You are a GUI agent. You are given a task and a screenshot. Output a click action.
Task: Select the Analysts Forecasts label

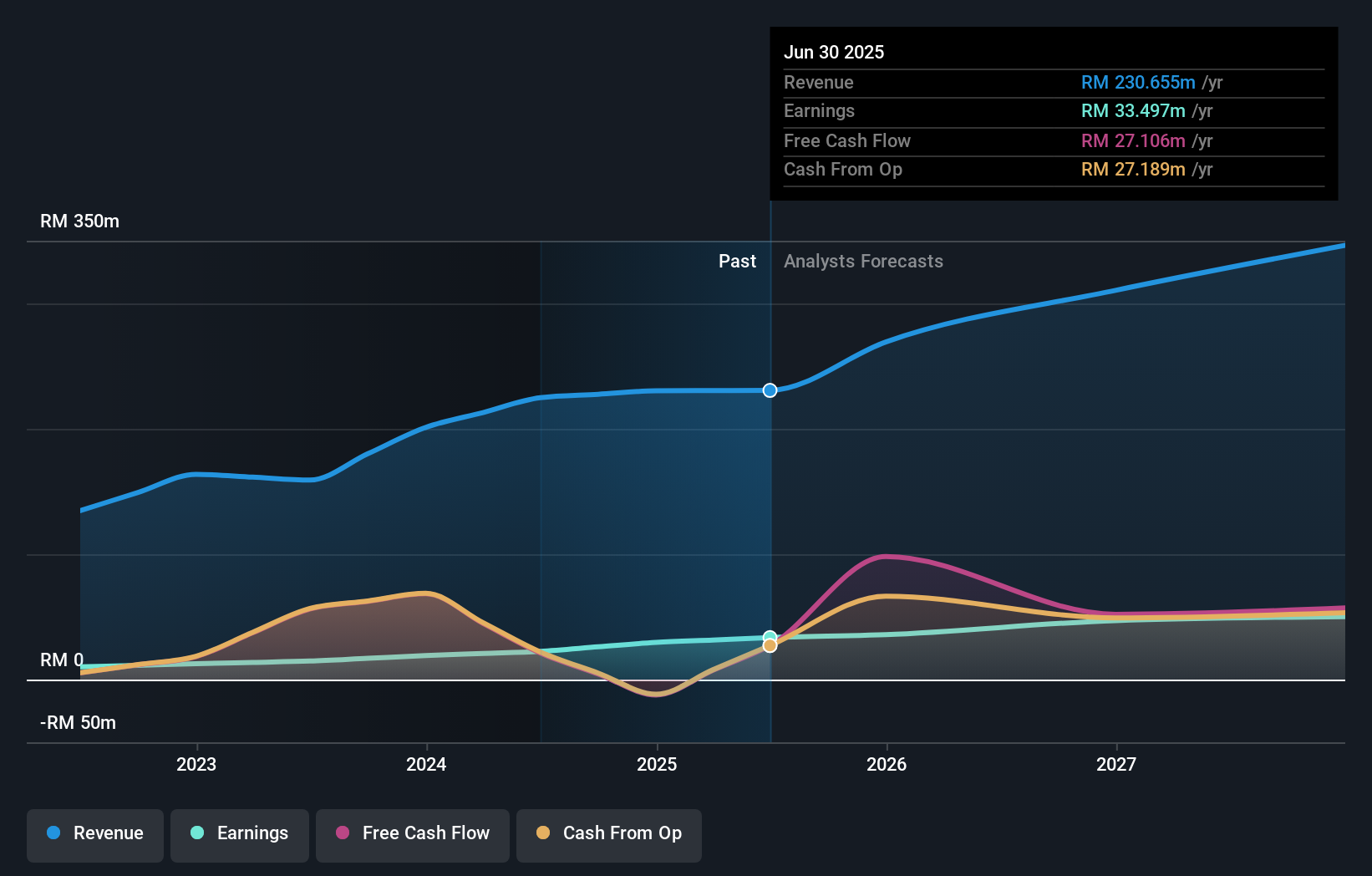pos(863,262)
